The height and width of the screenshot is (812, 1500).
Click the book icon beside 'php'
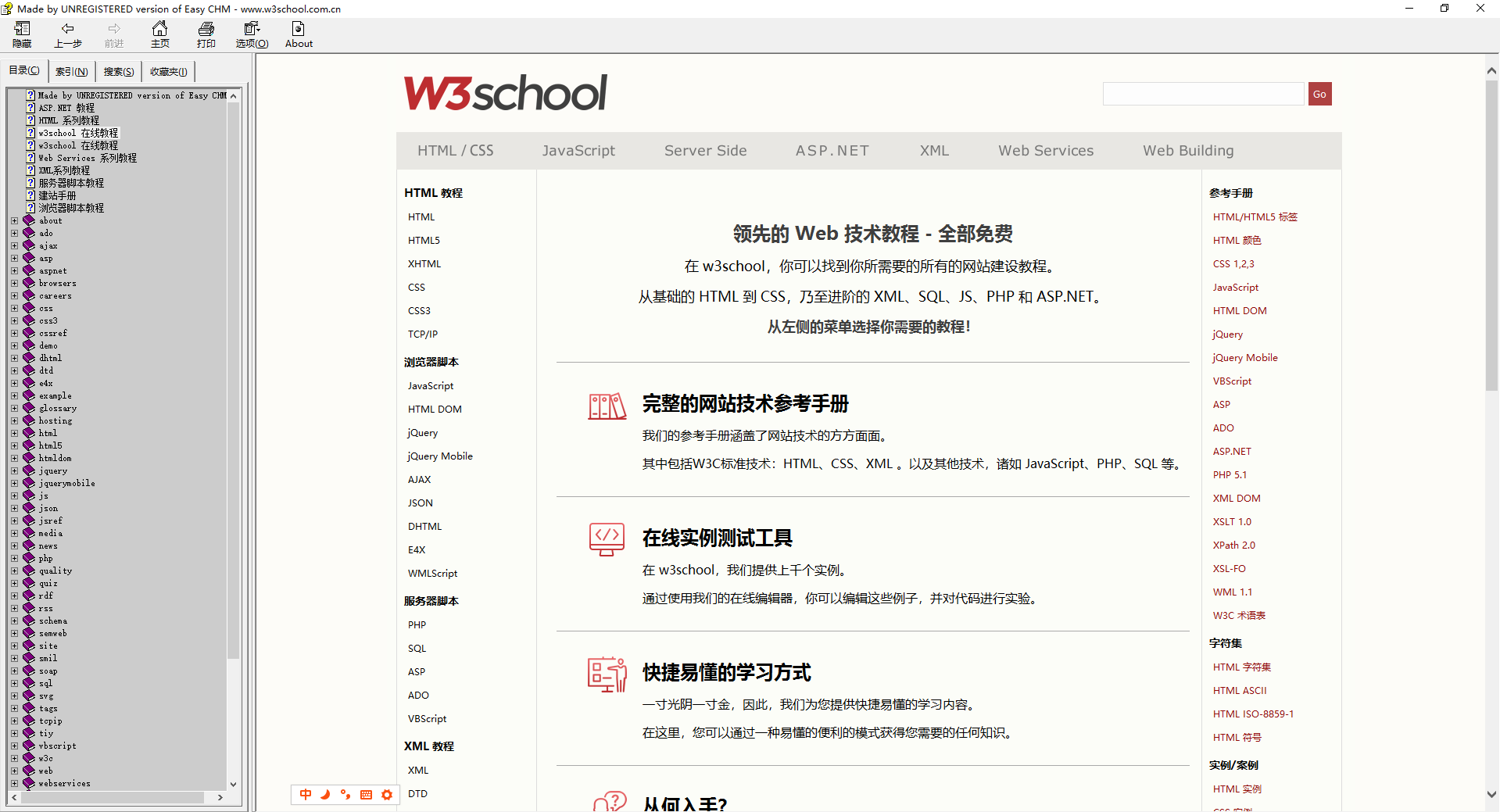[29, 558]
